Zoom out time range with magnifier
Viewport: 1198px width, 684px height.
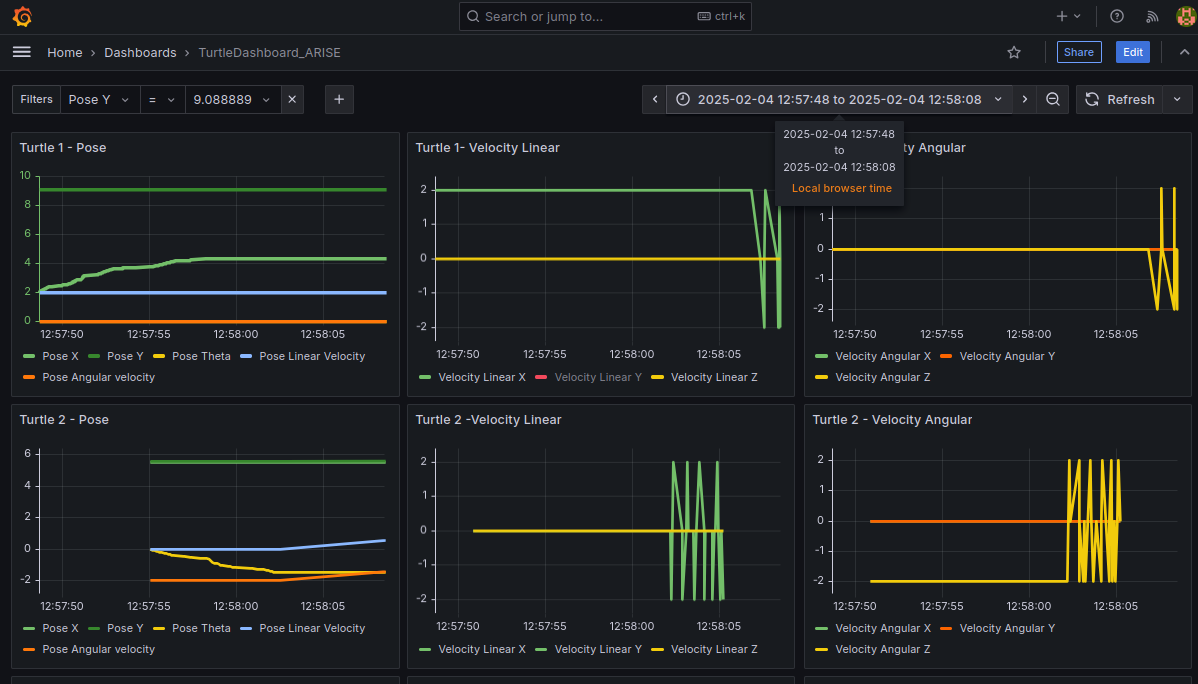[x=1053, y=99]
